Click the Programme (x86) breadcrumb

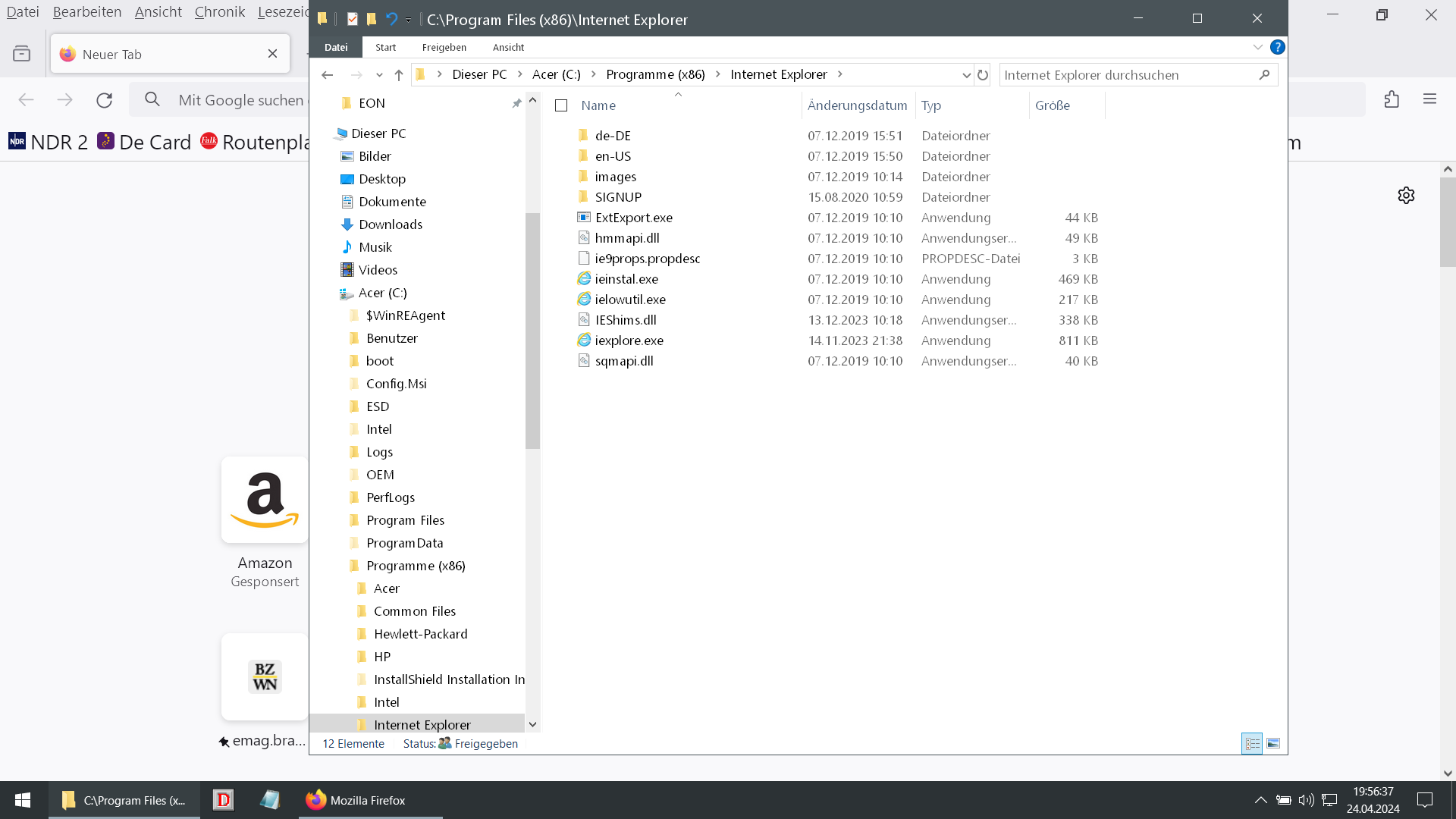[x=655, y=74]
